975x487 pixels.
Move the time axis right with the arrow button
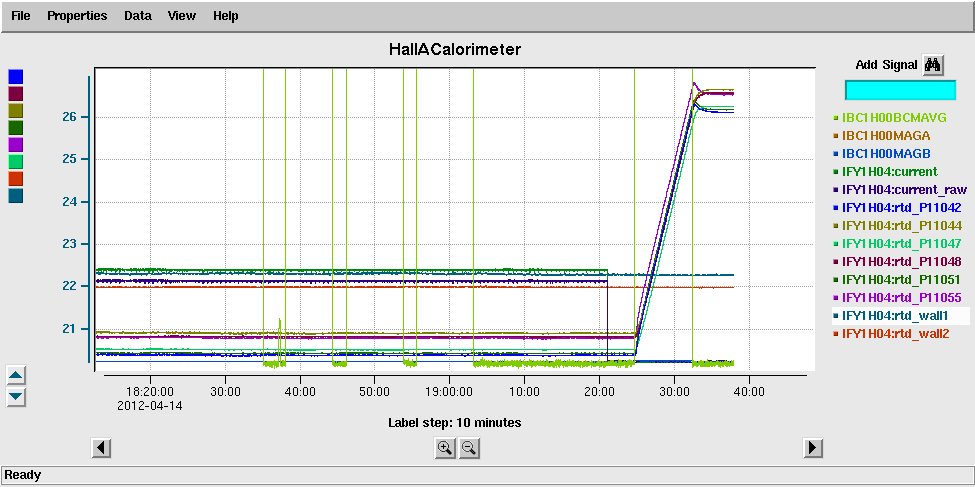813,448
